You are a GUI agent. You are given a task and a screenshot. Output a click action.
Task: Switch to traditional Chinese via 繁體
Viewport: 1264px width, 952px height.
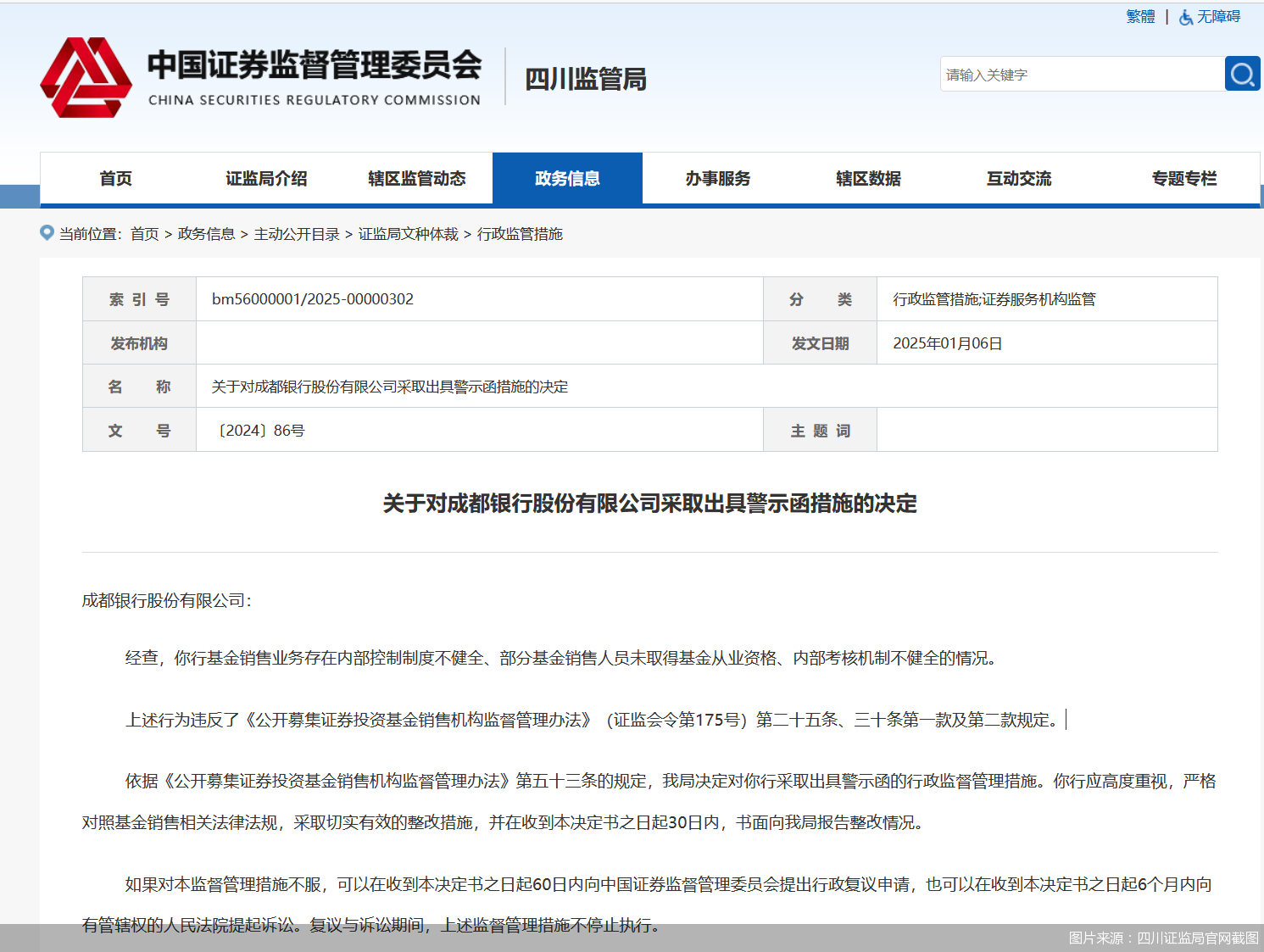[1140, 17]
